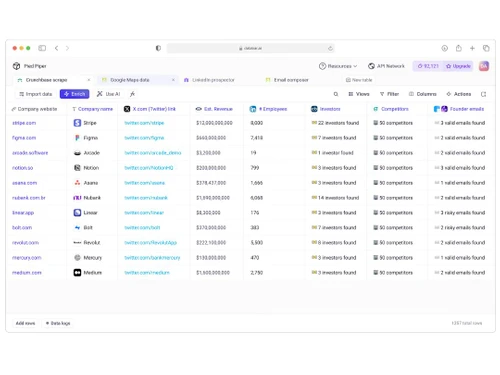Viewport: 500px width, 375px height.
Task: Open the user avatar in top right
Action: click(484, 66)
